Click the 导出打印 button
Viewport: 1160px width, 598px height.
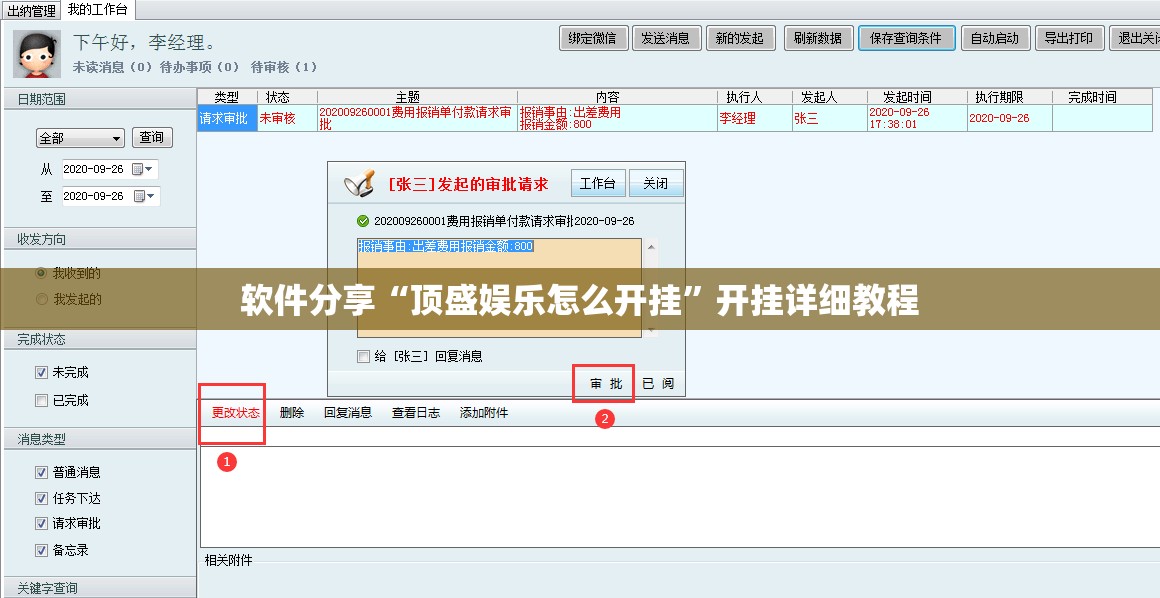pos(1069,38)
